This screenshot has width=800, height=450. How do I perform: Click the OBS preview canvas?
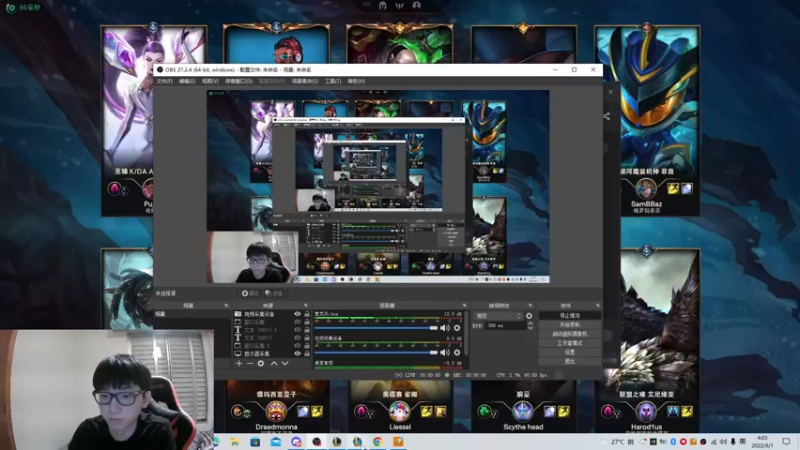point(378,186)
